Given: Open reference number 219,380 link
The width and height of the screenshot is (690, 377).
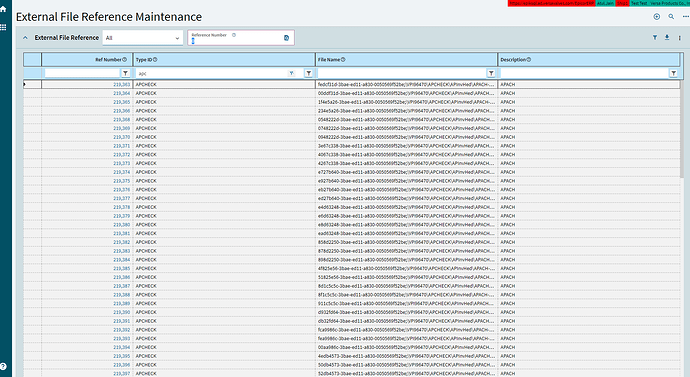Looking at the screenshot, I should click(x=121, y=225).
